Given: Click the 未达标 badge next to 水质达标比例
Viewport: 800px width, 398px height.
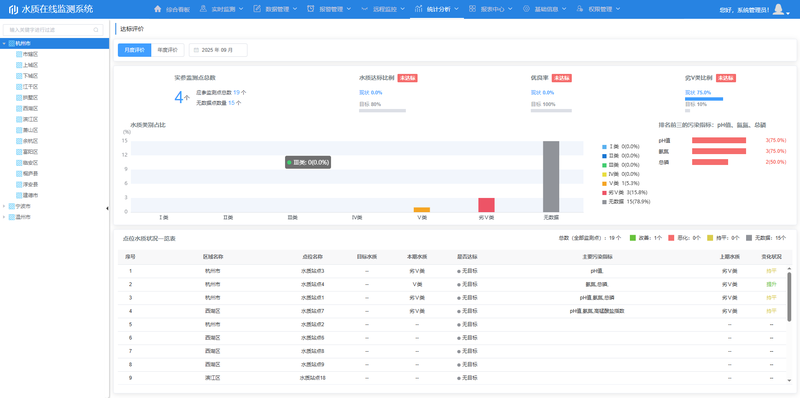Looking at the screenshot, I should point(408,78).
